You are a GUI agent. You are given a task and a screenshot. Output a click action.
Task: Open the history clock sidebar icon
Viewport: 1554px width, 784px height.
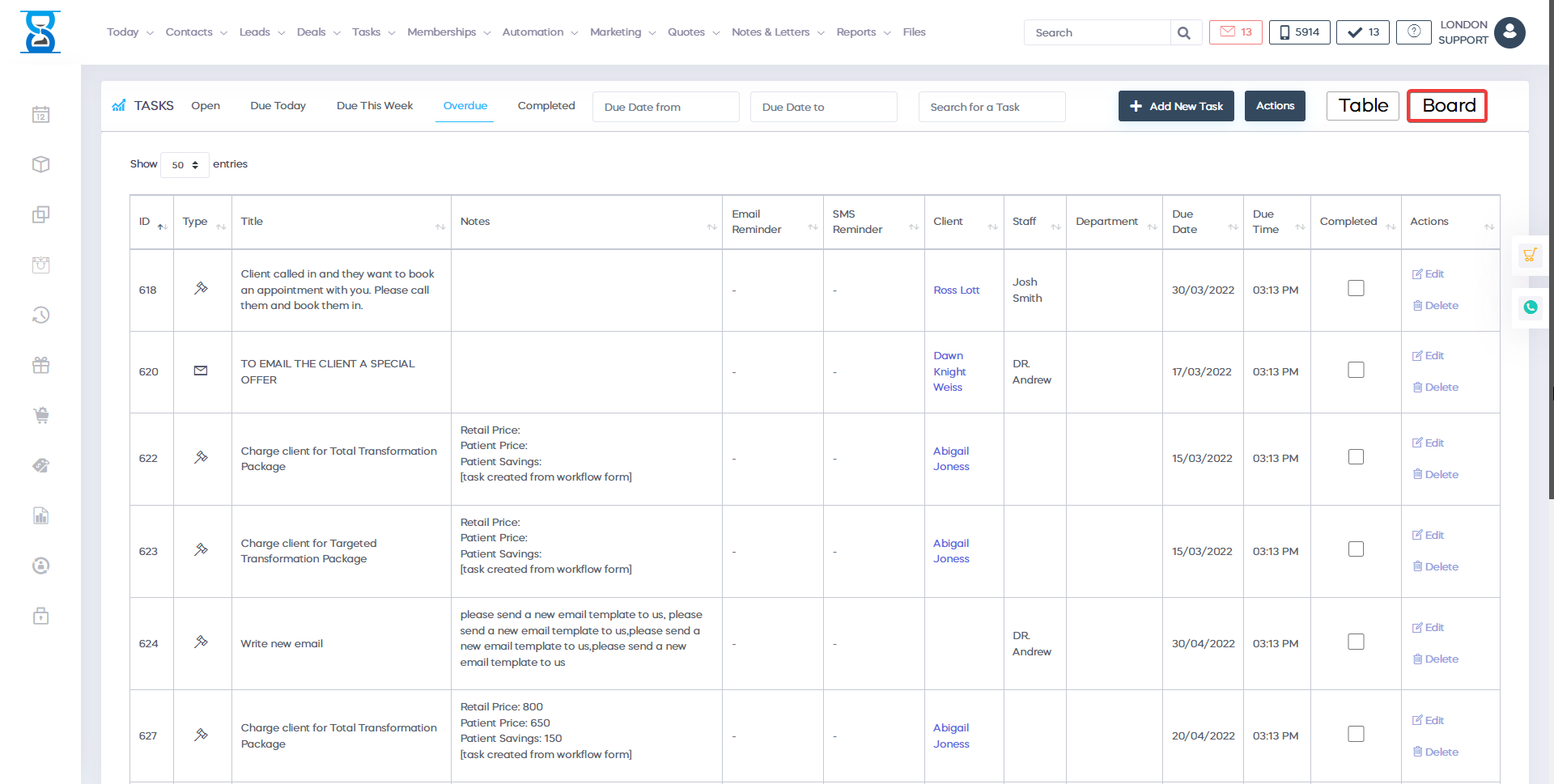click(41, 316)
